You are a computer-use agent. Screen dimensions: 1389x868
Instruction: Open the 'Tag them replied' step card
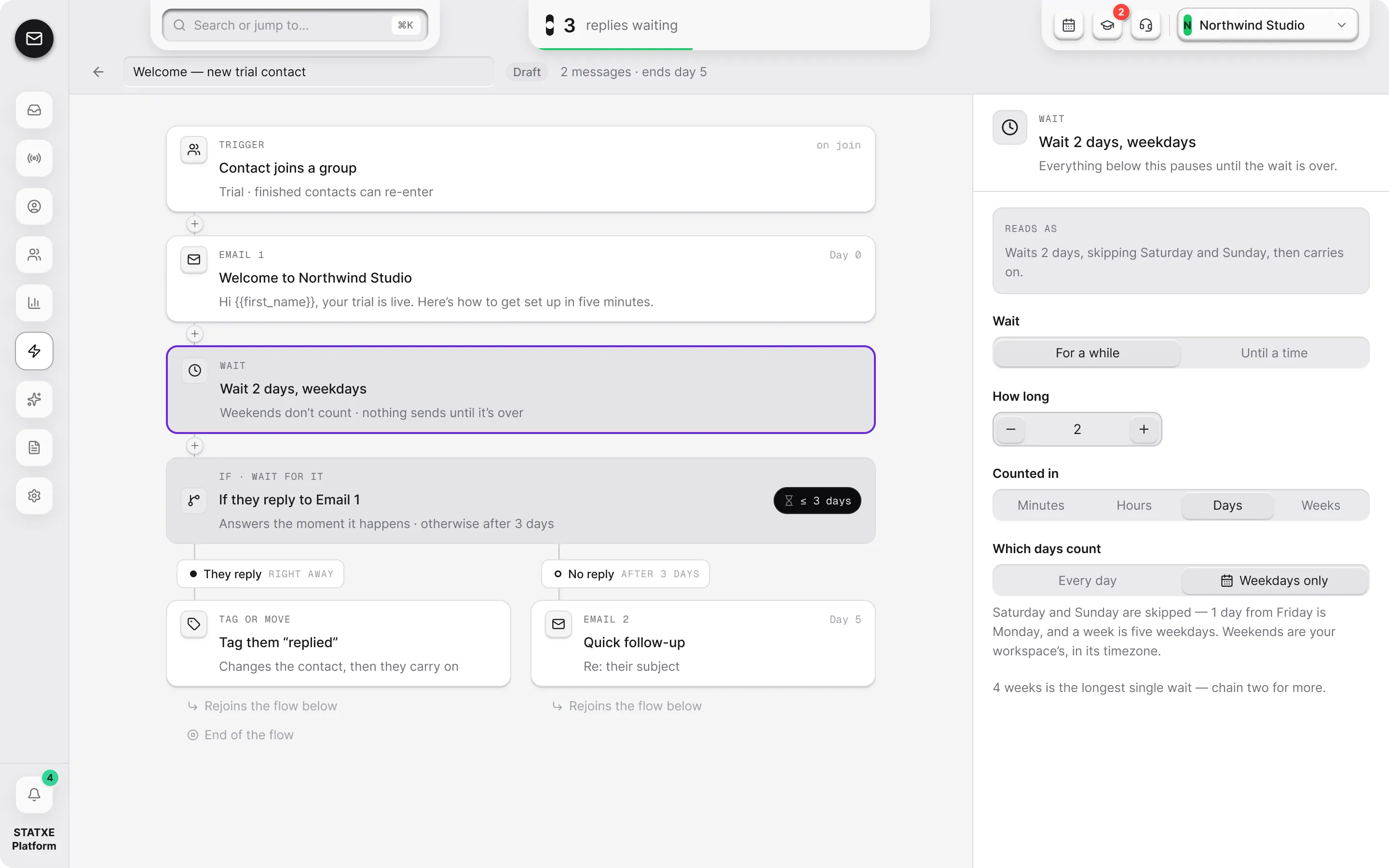pyautogui.click(x=338, y=643)
